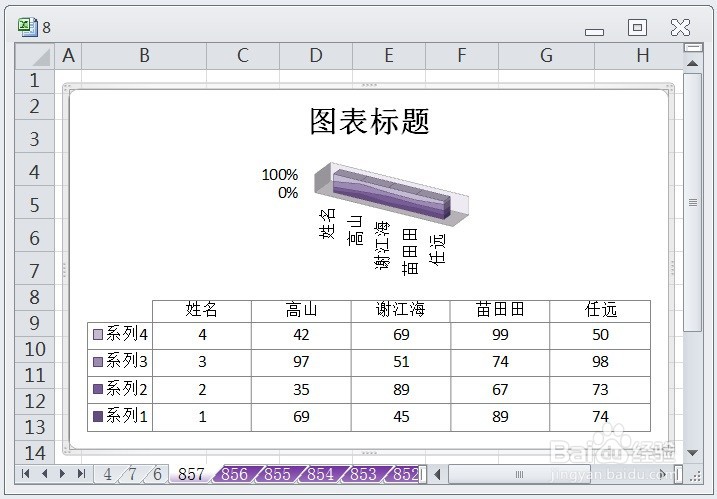The image size is (717, 499).
Task: Select column F header
Action: click(x=462, y=56)
